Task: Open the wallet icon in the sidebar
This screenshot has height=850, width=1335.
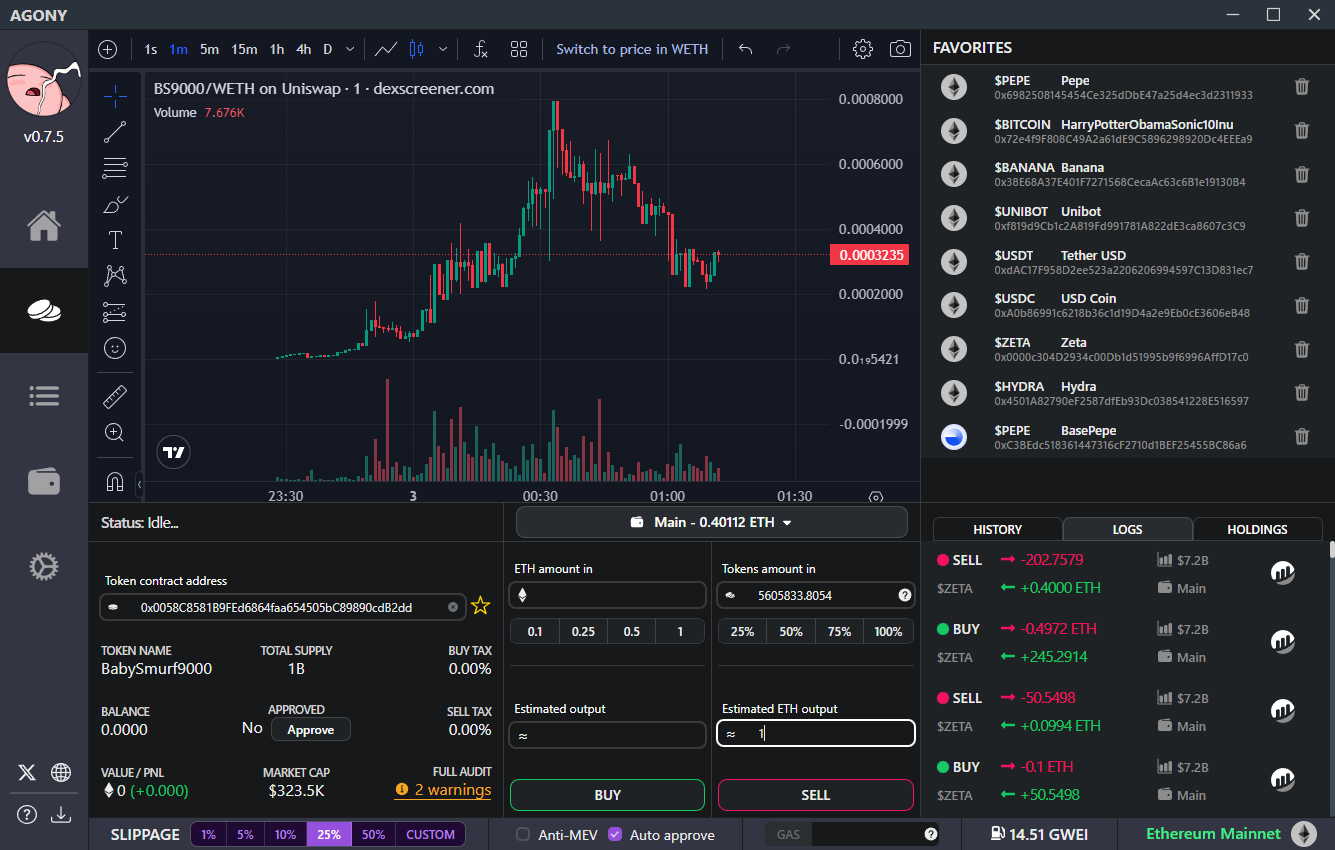Action: tap(43, 482)
